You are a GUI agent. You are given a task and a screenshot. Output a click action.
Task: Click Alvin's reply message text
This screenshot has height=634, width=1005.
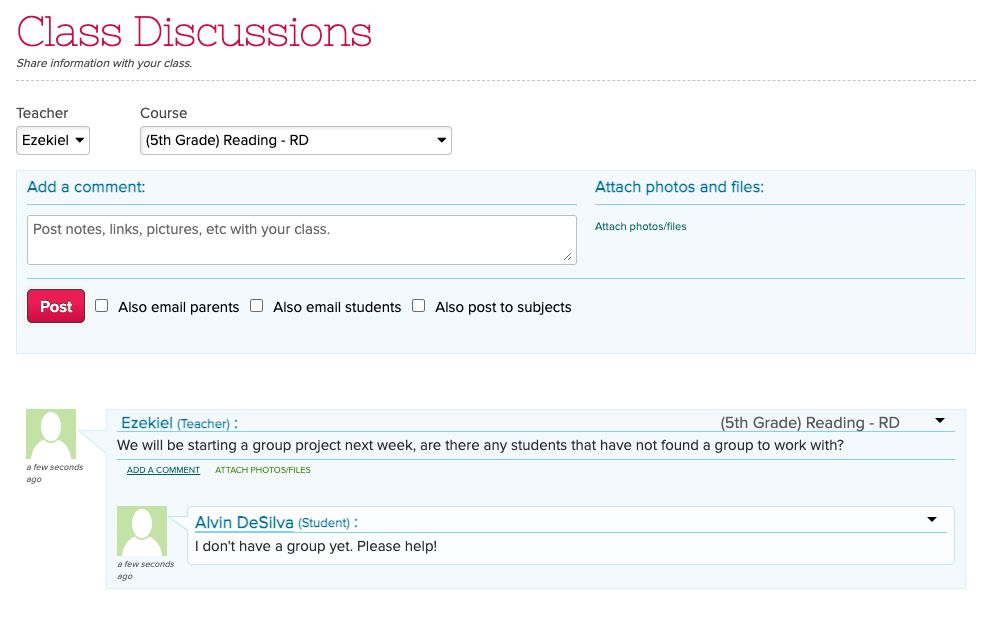pyautogui.click(x=316, y=546)
